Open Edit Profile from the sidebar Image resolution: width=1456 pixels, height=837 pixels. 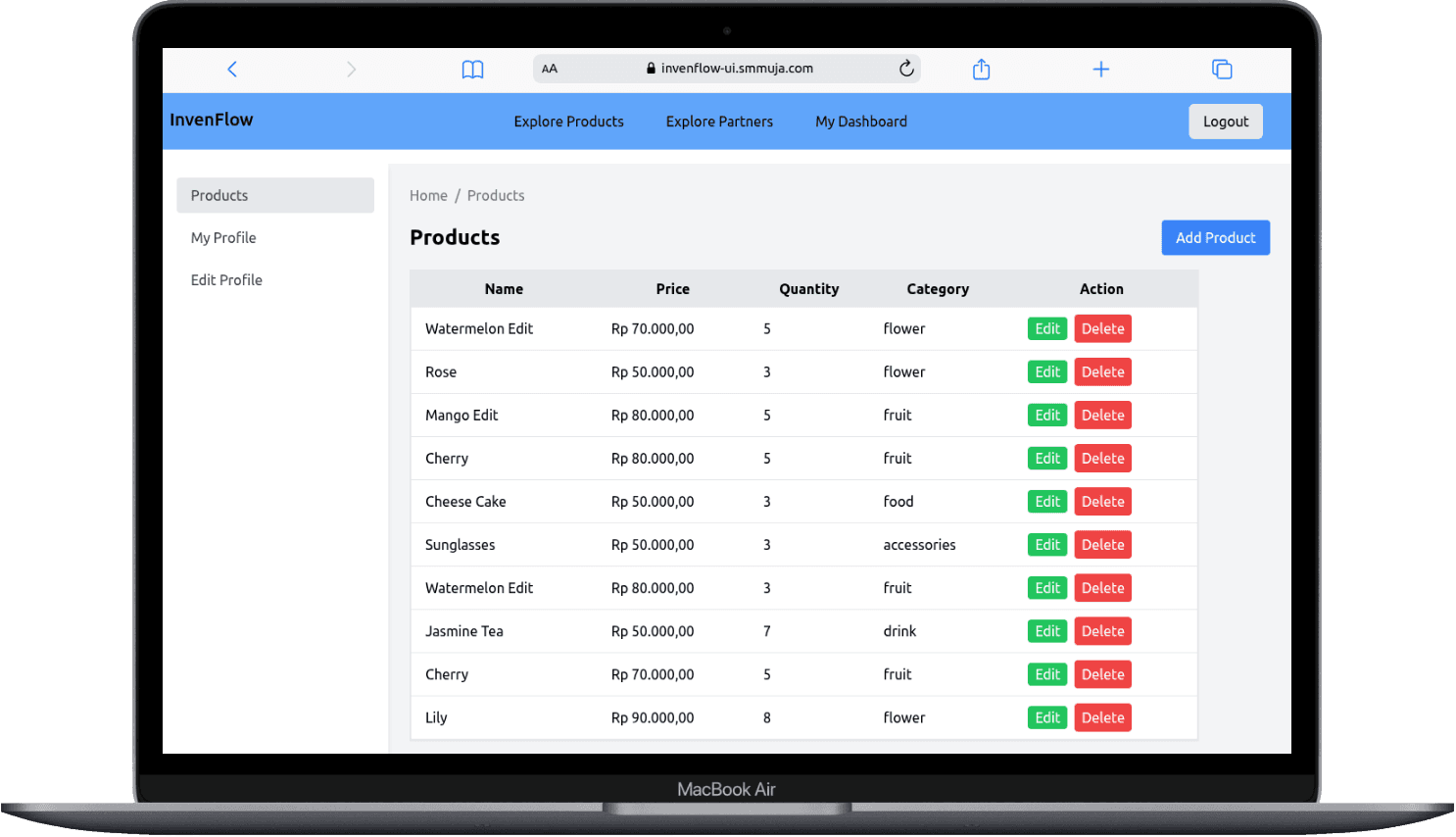pyautogui.click(x=226, y=279)
